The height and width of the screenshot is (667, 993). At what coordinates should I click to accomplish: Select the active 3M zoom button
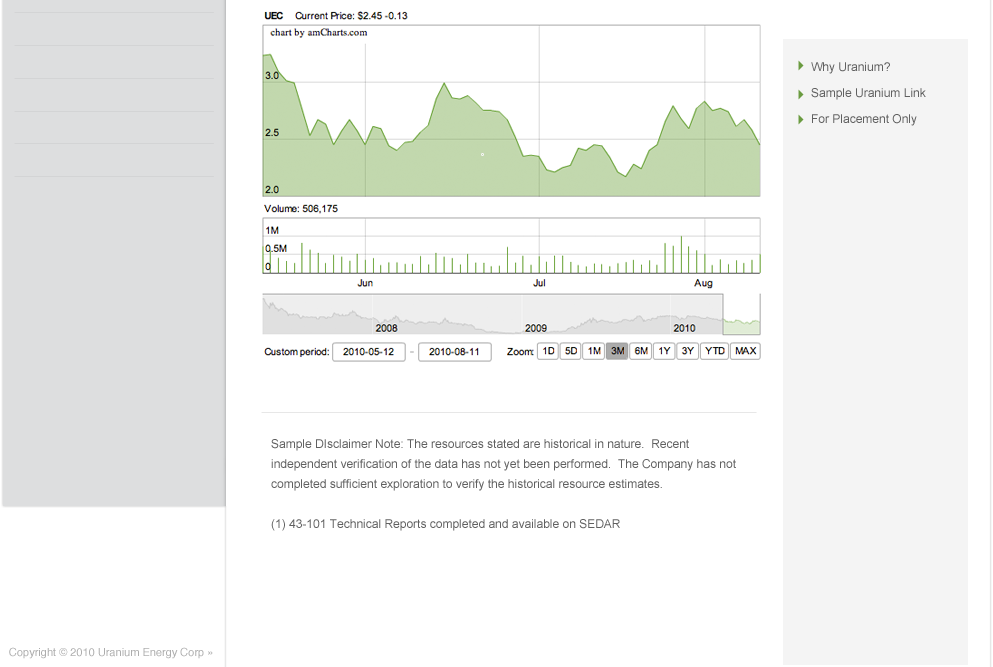click(617, 351)
